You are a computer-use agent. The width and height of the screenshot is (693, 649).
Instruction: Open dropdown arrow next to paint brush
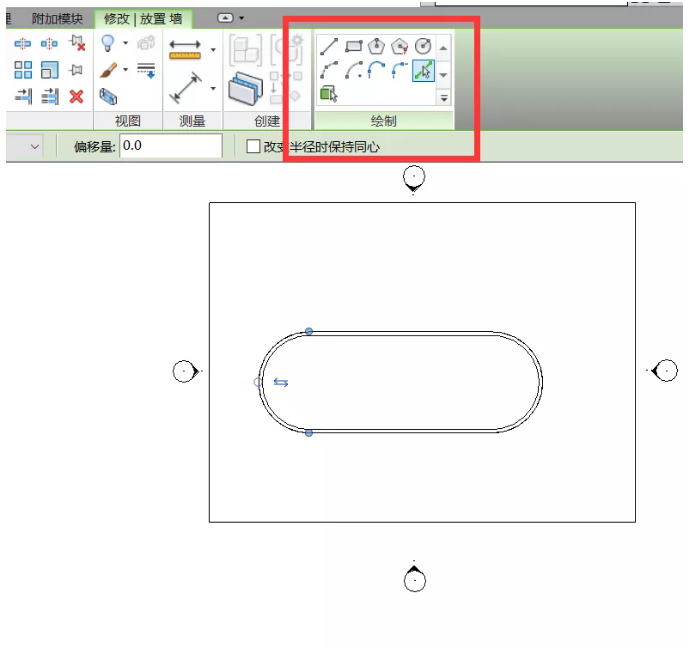(126, 69)
